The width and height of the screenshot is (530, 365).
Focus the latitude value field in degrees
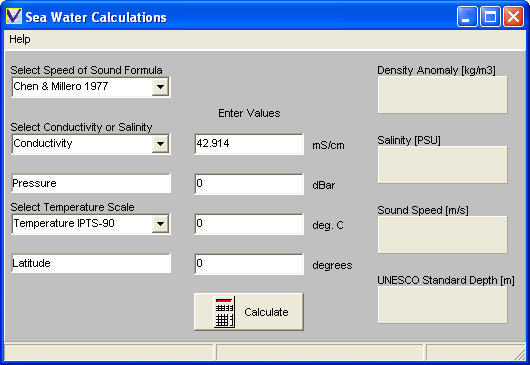click(x=249, y=264)
